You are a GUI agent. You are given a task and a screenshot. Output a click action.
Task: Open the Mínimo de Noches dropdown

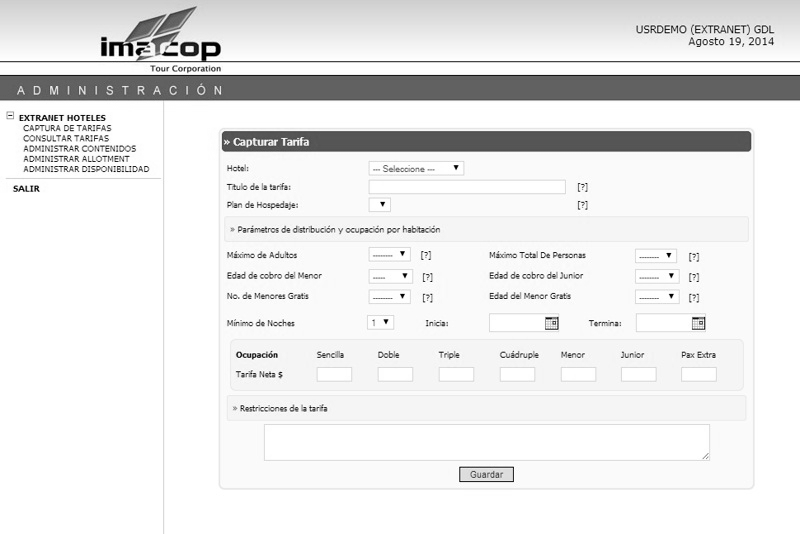tap(381, 323)
